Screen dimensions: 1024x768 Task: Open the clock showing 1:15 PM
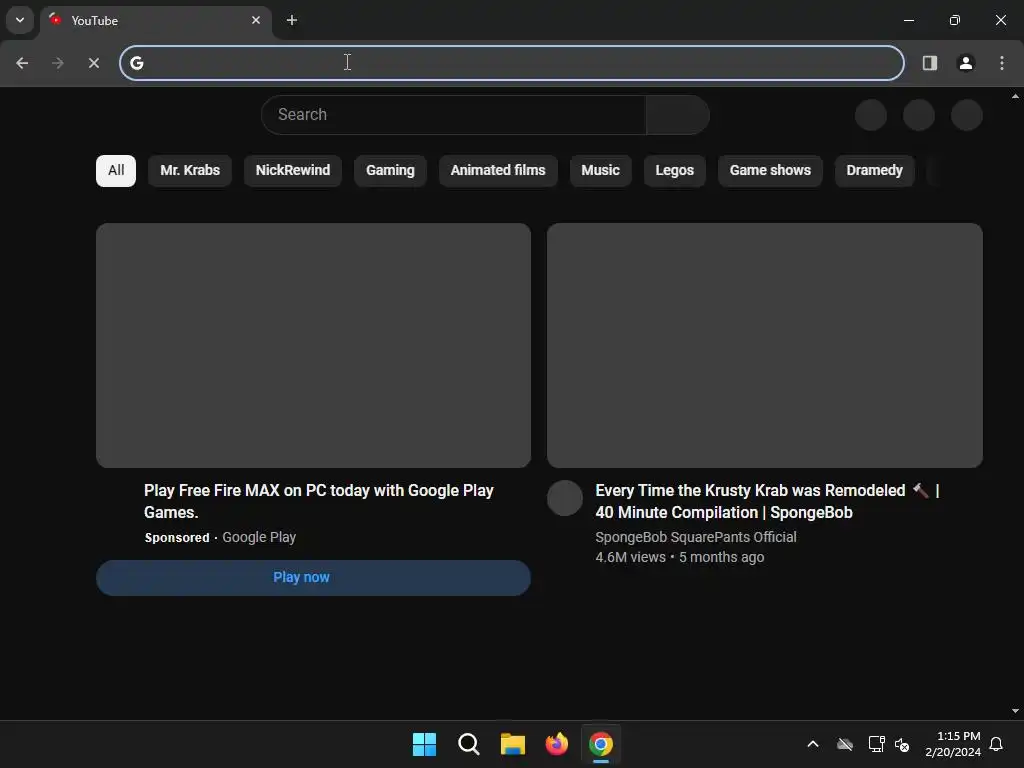953,744
